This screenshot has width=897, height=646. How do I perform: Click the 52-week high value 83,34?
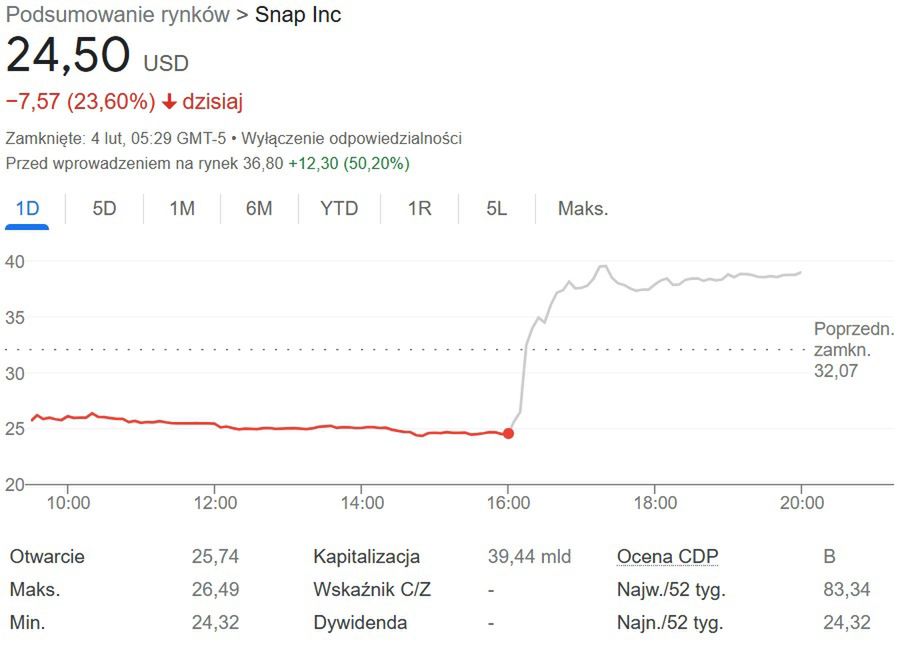click(846, 590)
